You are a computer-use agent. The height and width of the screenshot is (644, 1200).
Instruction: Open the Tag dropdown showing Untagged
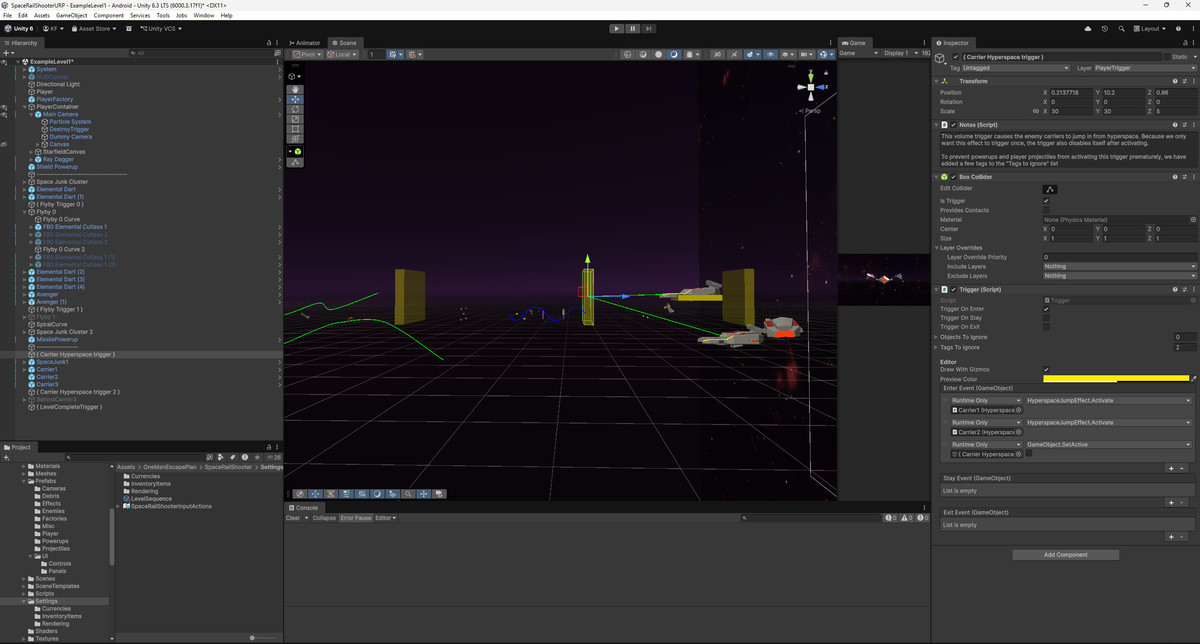coord(1016,68)
